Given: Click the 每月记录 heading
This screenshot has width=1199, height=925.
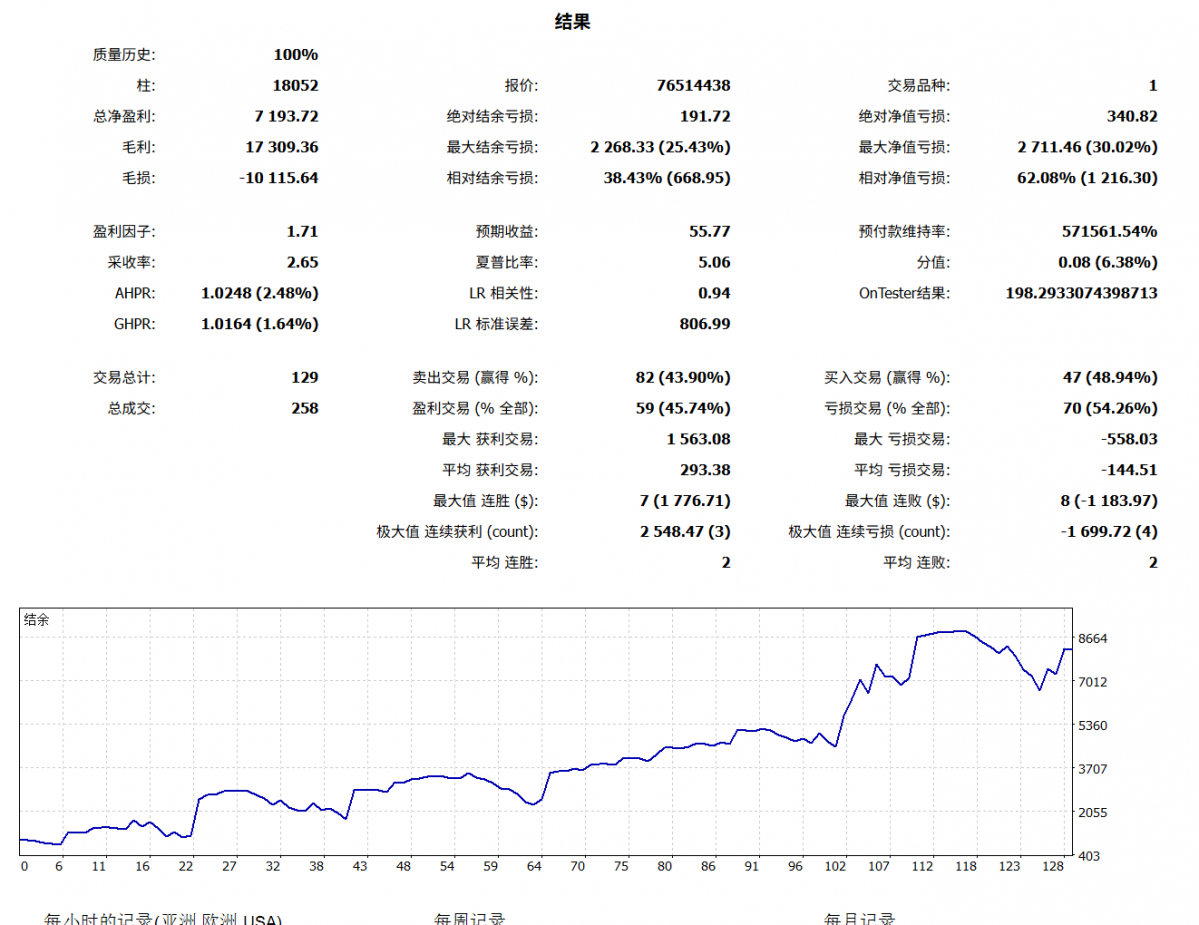Looking at the screenshot, I should (859, 918).
